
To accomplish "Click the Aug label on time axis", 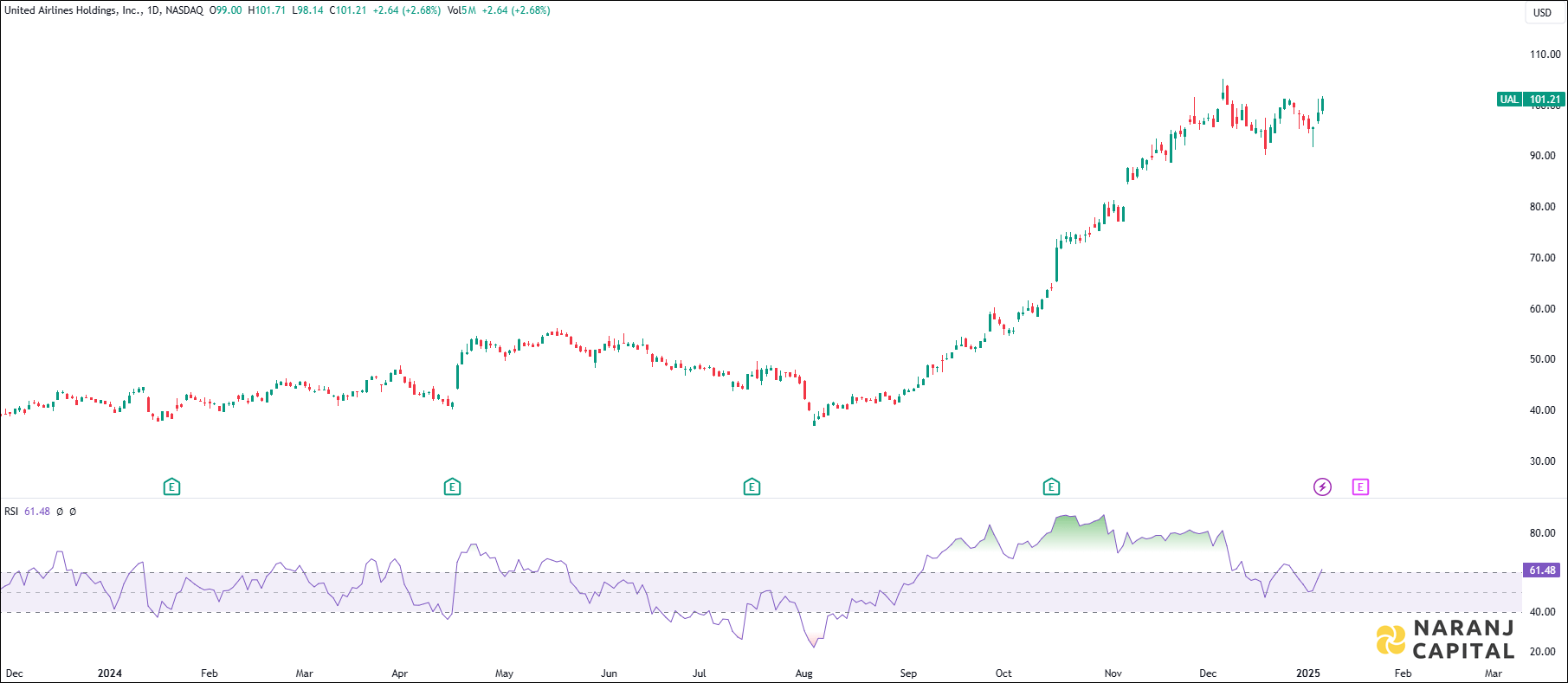I will tap(804, 673).
